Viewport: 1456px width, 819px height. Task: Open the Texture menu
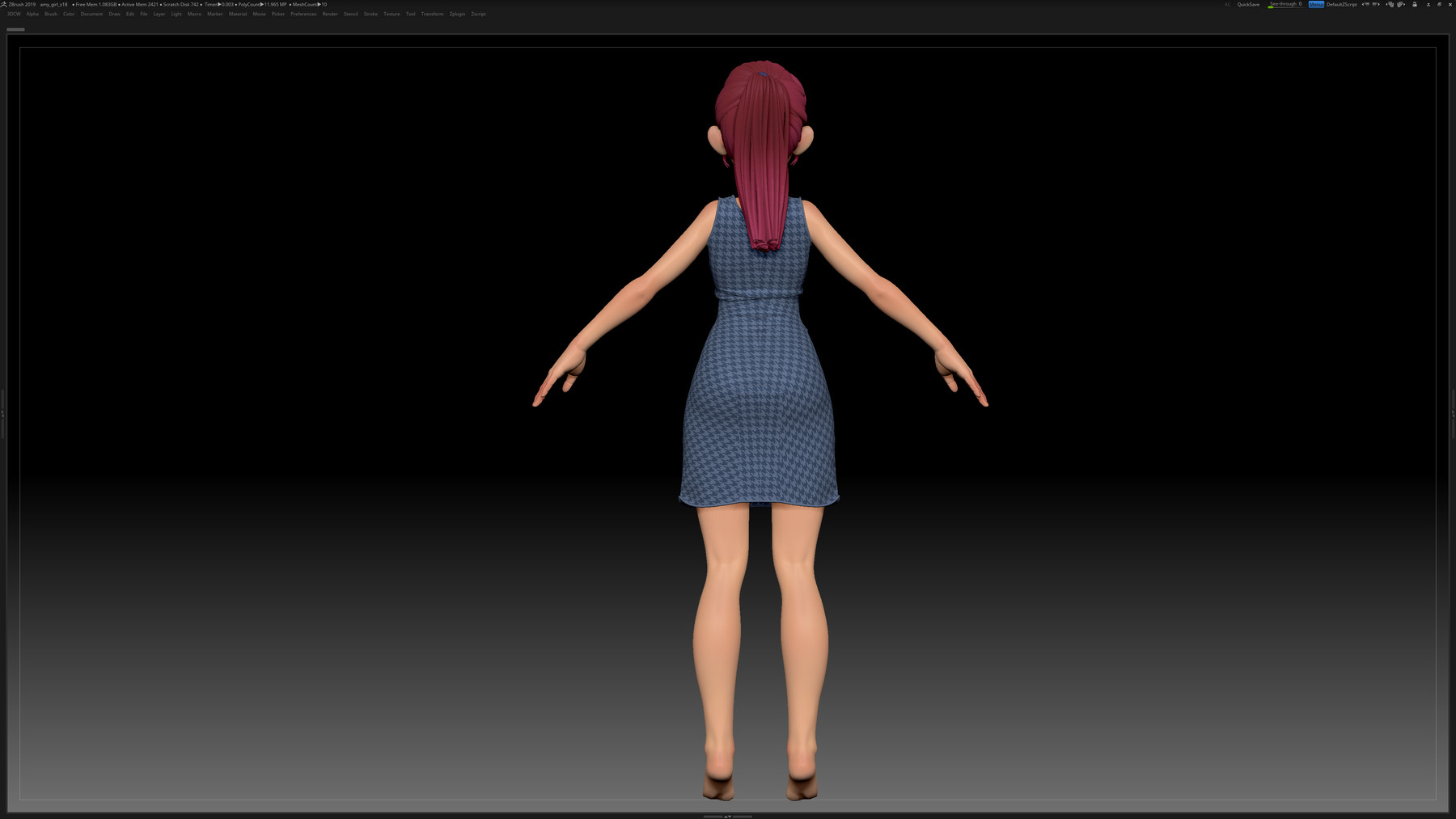coord(392,14)
